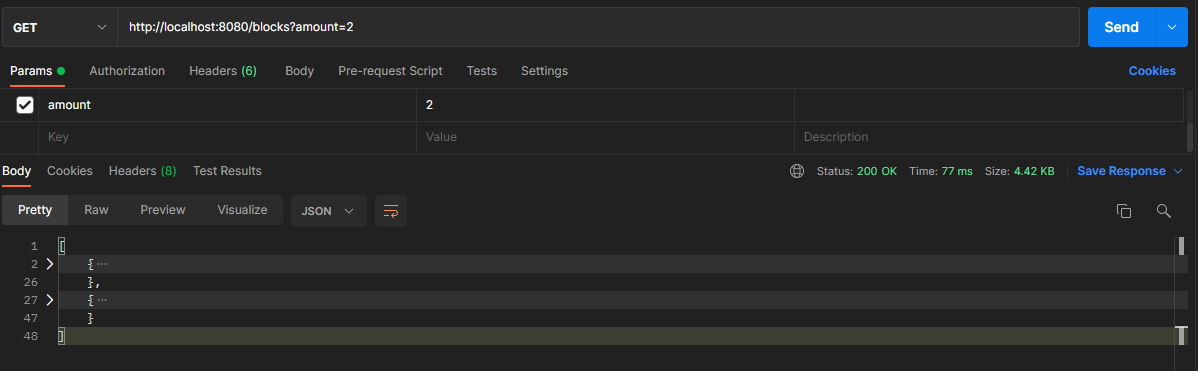Click the value cell containing 2
The height and width of the screenshot is (371, 1198).
(606, 105)
